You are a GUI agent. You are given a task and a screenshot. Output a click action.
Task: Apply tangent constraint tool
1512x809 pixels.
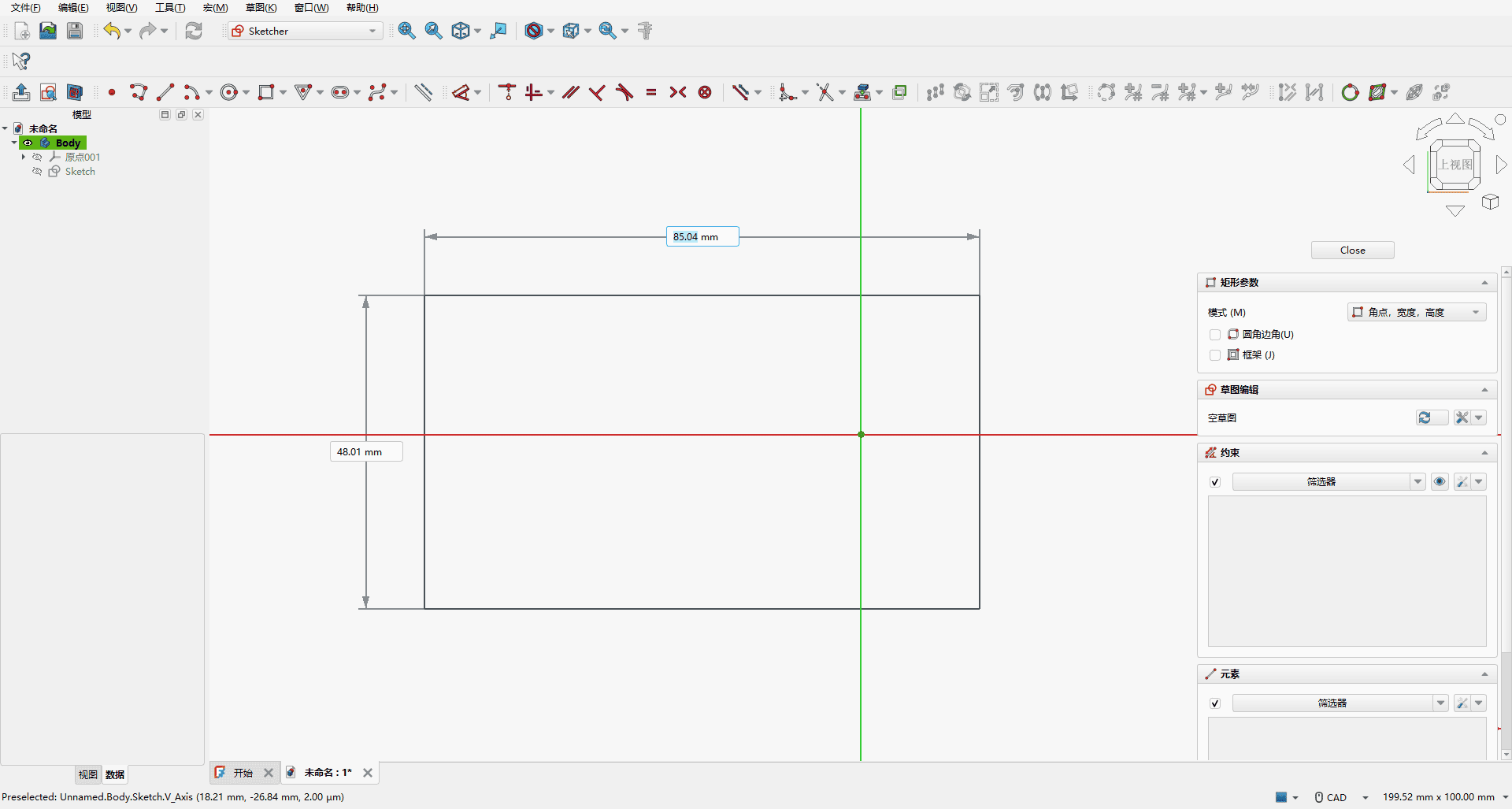click(x=624, y=92)
